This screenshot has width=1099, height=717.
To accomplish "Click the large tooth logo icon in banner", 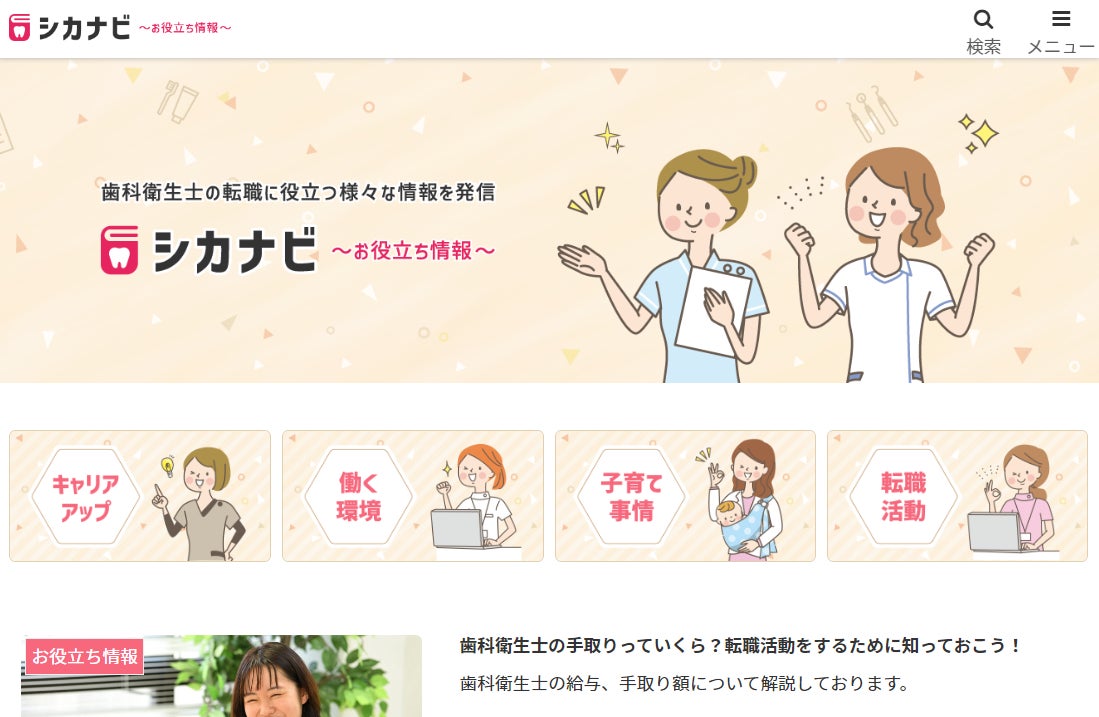I will (x=120, y=250).
